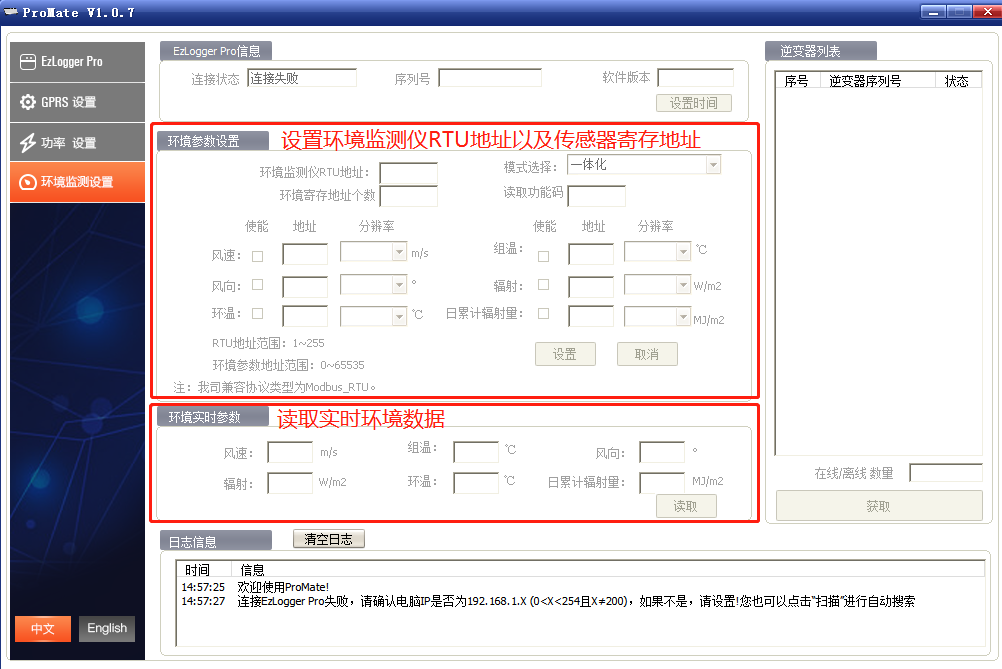Enable the 风向 checkbox

[x=258, y=285]
